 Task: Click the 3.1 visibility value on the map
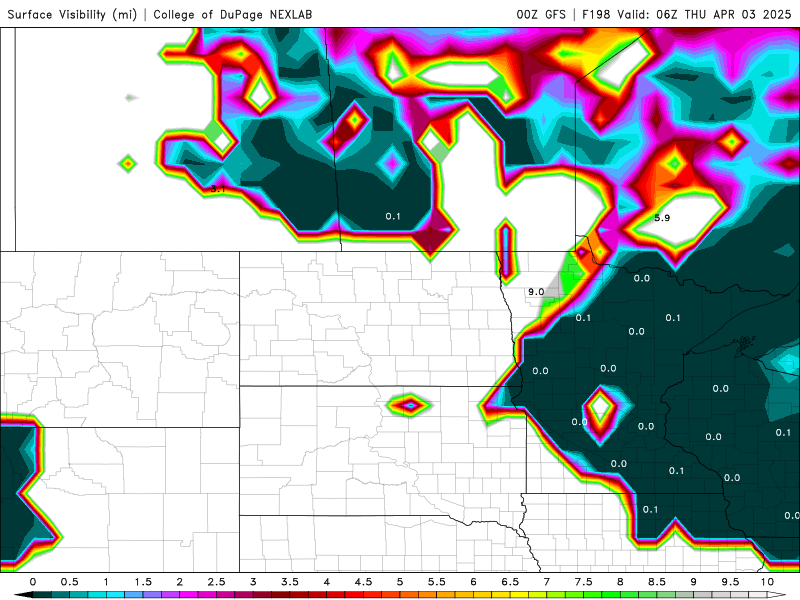click(x=218, y=189)
